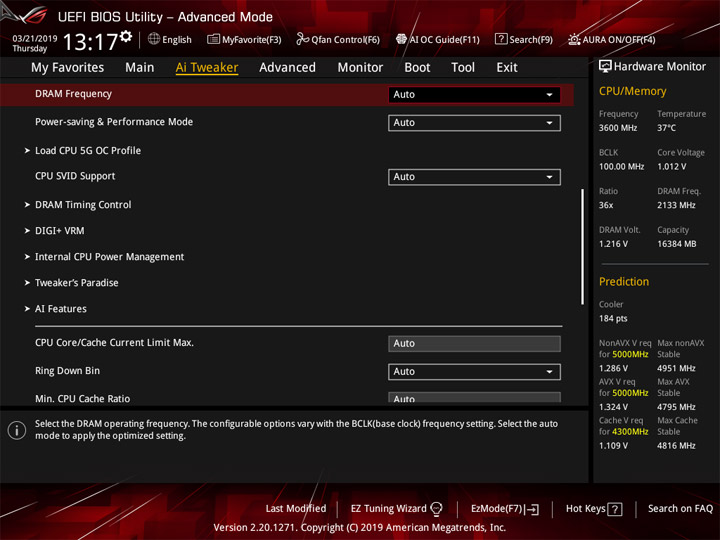Screen dimensions: 720x540
Task: Click the CPU/Memory section heading
Action: (x=632, y=91)
